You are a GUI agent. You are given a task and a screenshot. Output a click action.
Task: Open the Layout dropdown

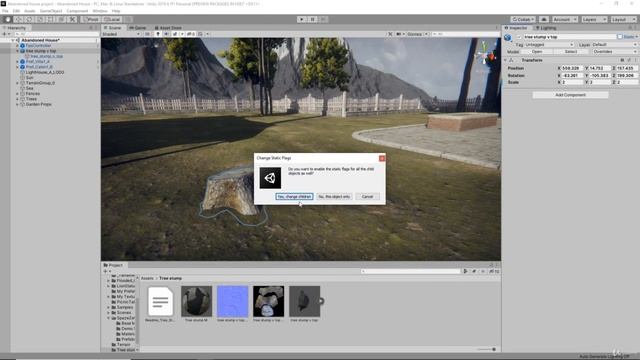click(623, 19)
